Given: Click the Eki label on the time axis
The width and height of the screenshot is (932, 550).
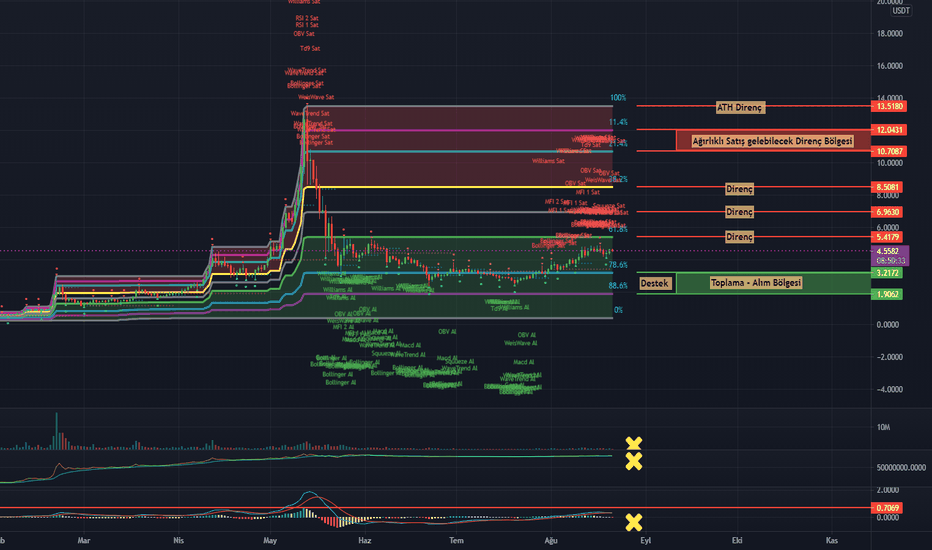Looking at the screenshot, I should (x=737, y=540).
